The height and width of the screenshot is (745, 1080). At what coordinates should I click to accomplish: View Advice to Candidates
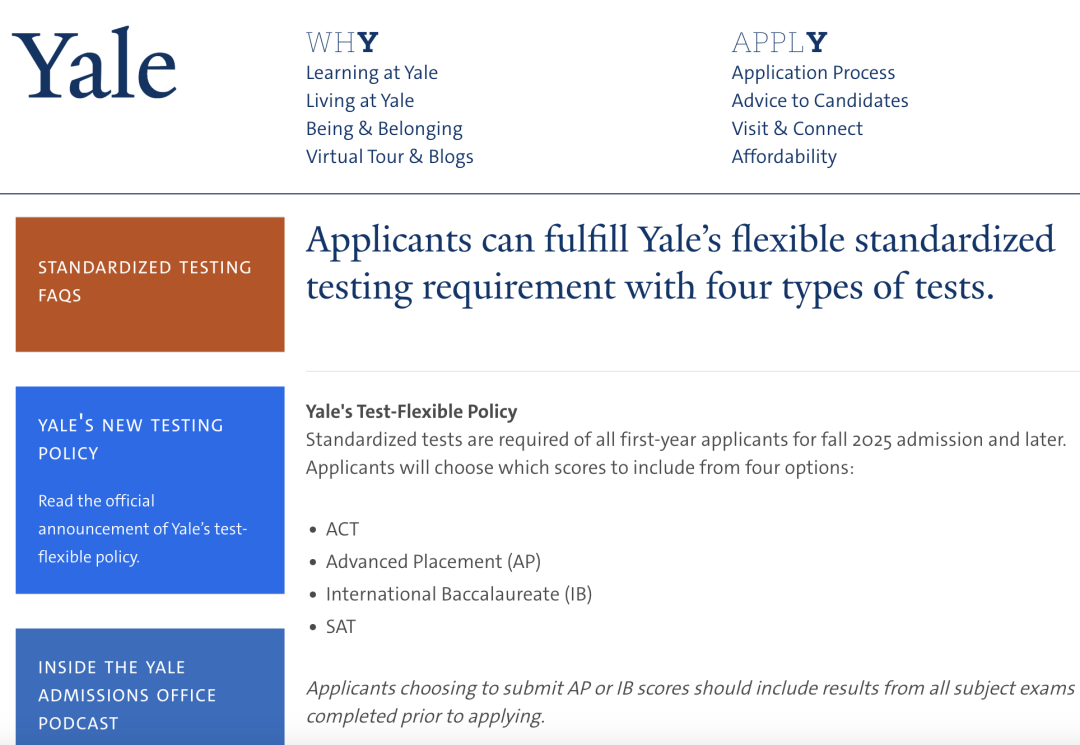[x=820, y=101]
